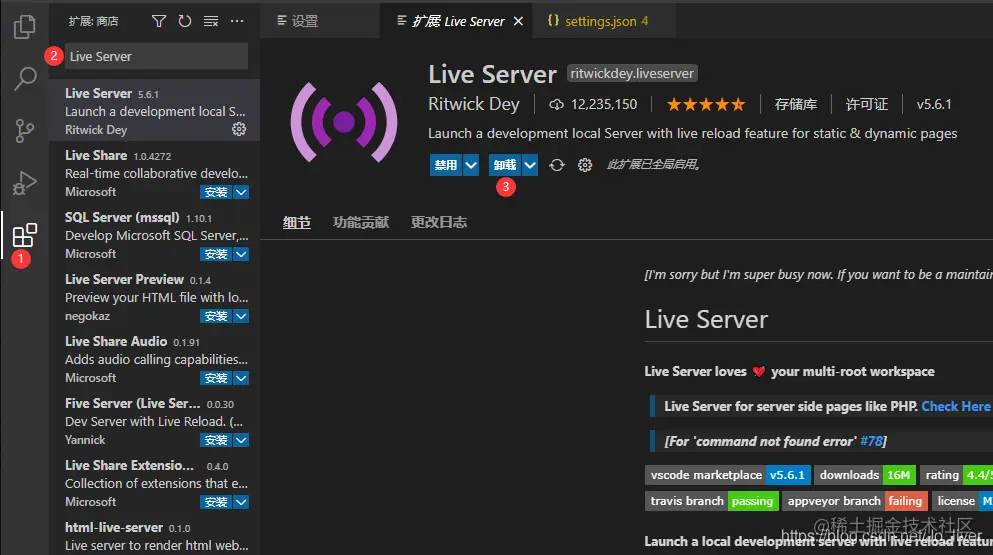
Task: Install Live Share Extension Pack
Action: (216, 502)
